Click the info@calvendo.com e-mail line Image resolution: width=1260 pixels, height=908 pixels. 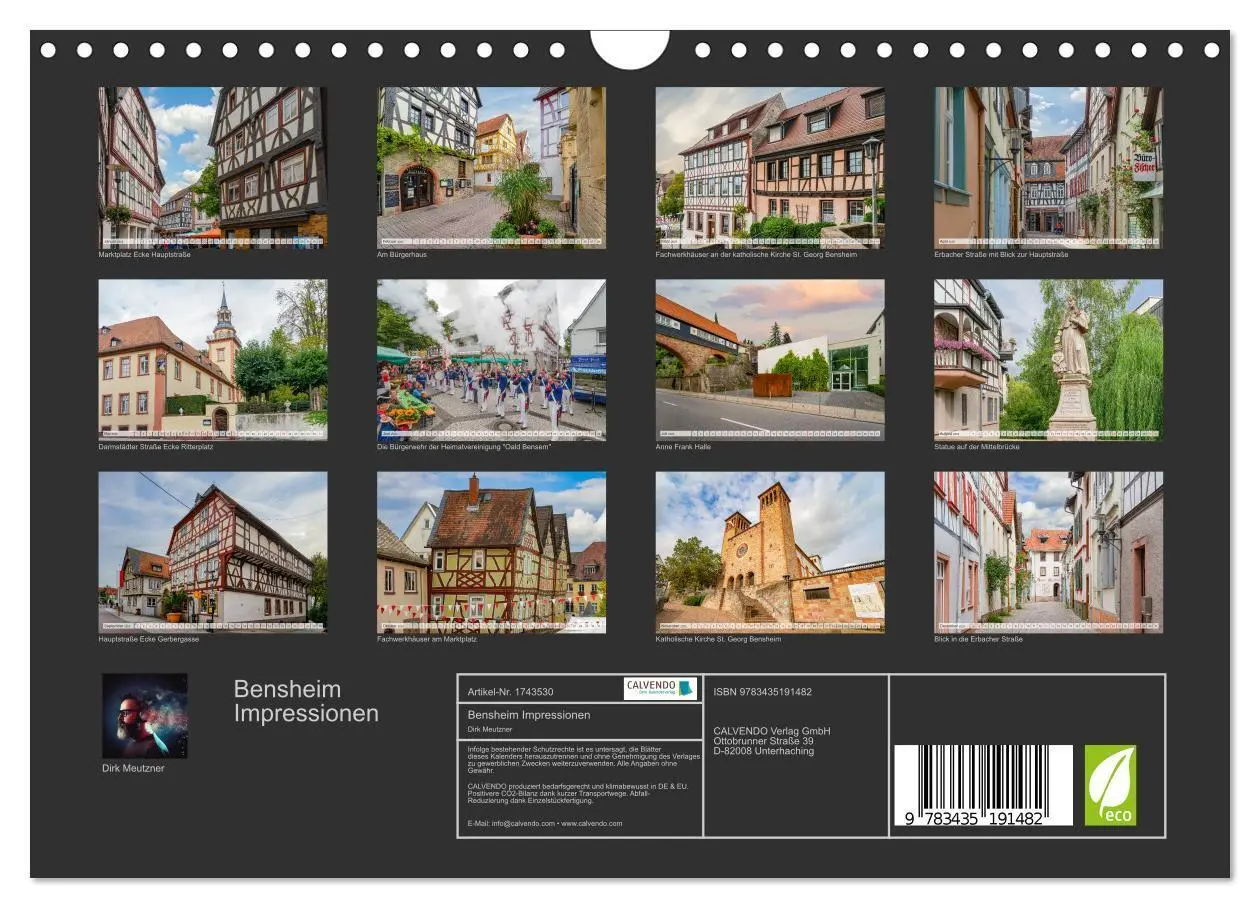[x=545, y=824]
